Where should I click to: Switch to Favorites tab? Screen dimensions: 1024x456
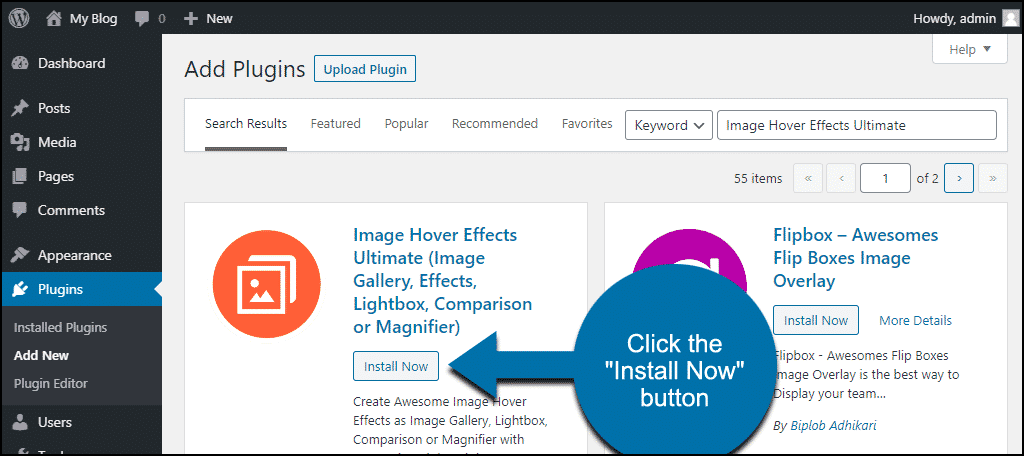pyautogui.click(x=587, y=124)
